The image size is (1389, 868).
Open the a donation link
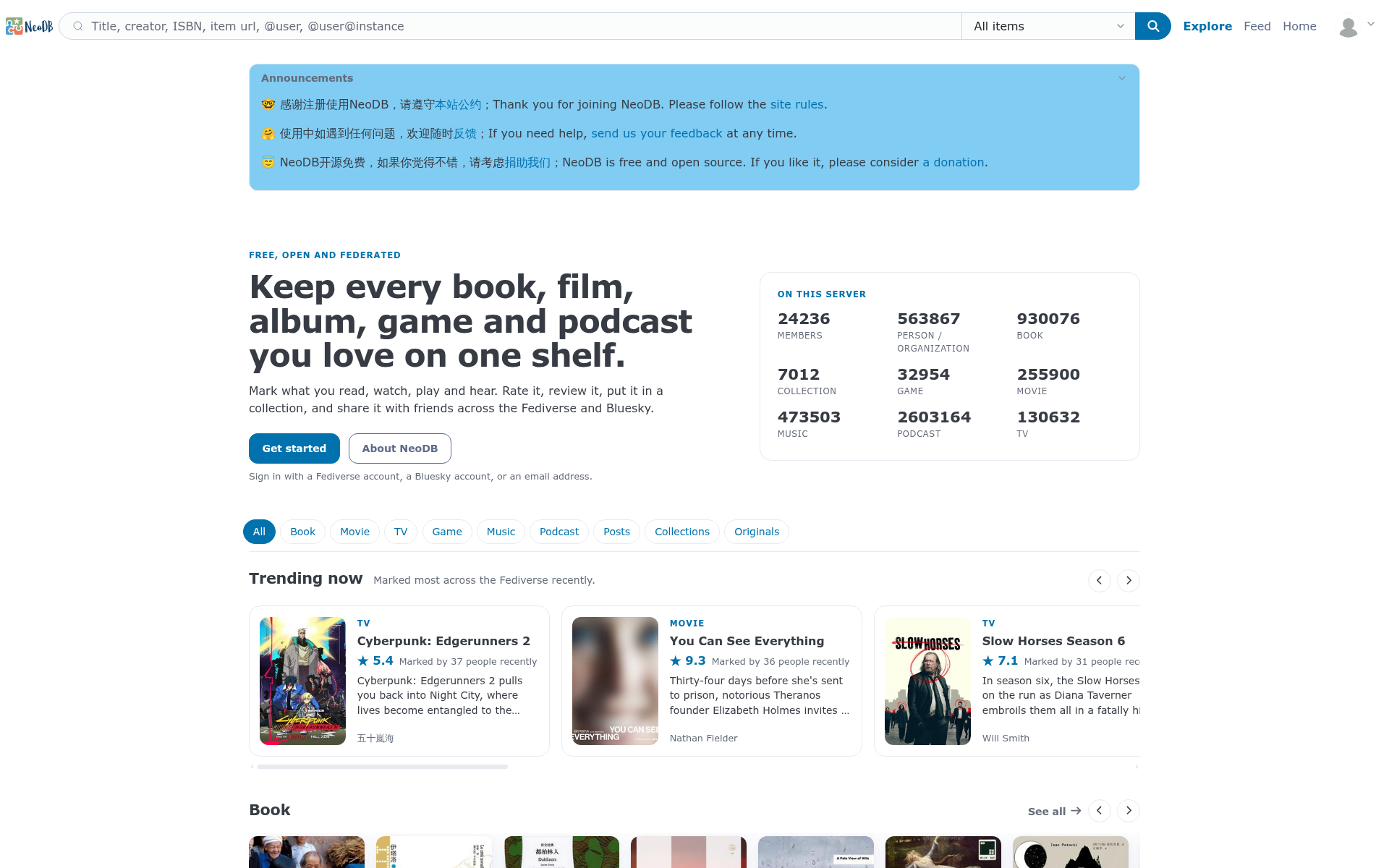point(953,162)
